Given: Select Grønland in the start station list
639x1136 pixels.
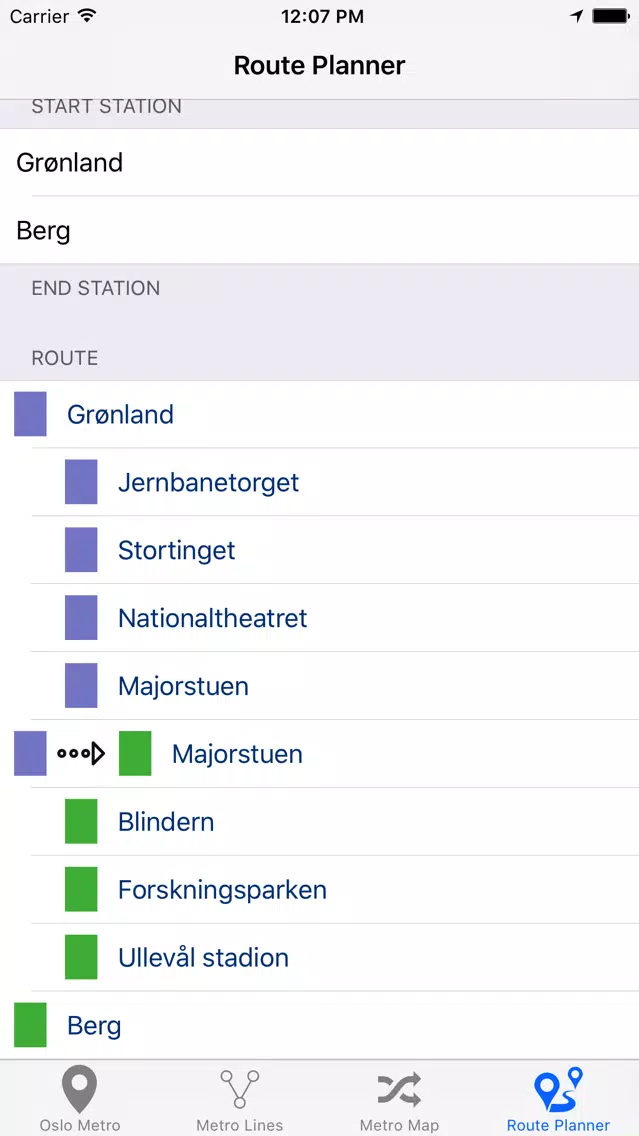Looking at the screenshot, I should pos(320,162).
